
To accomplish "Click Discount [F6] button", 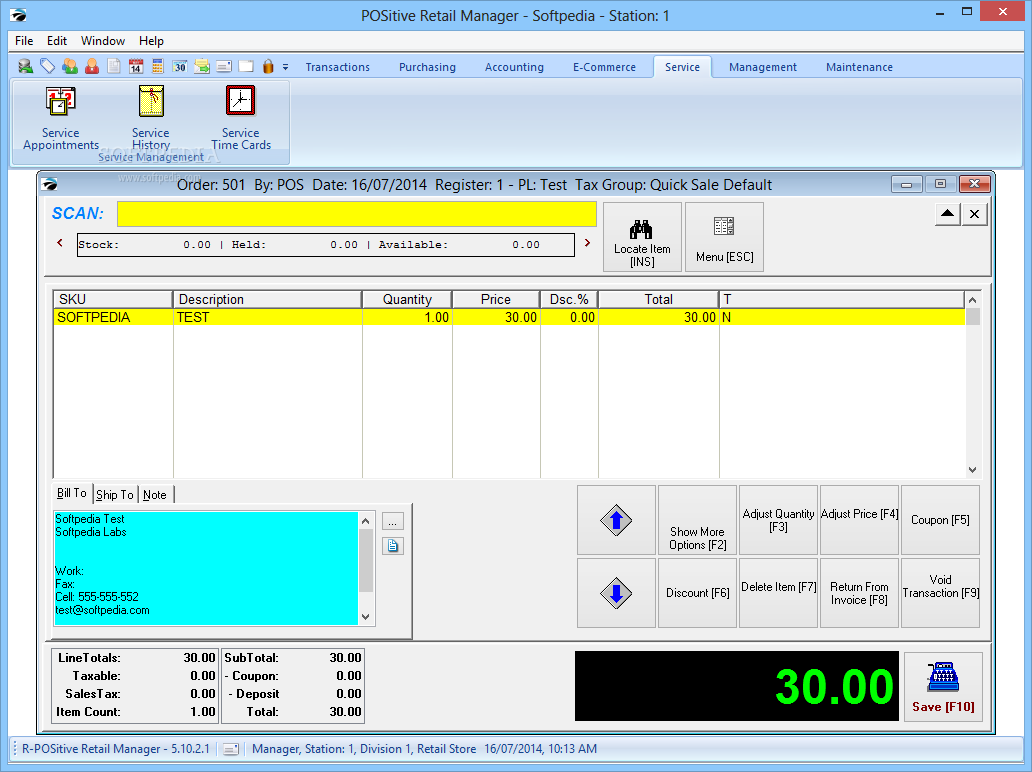I will click(698, 593).
